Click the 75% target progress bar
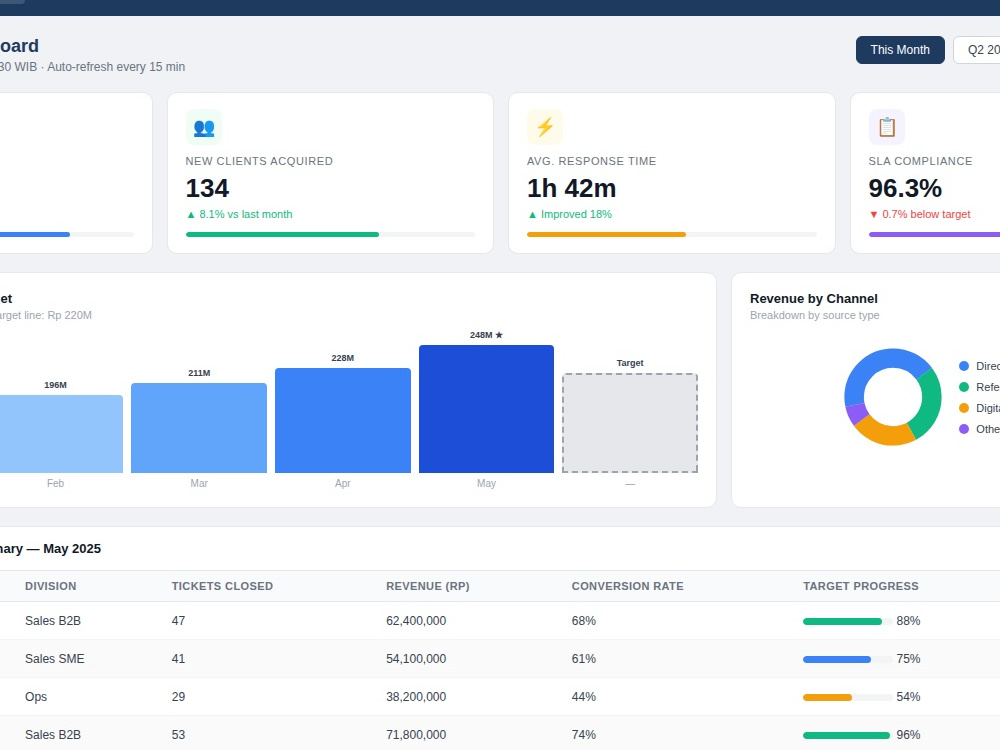This screenshot has height=750, width=1000. [848, 659]
